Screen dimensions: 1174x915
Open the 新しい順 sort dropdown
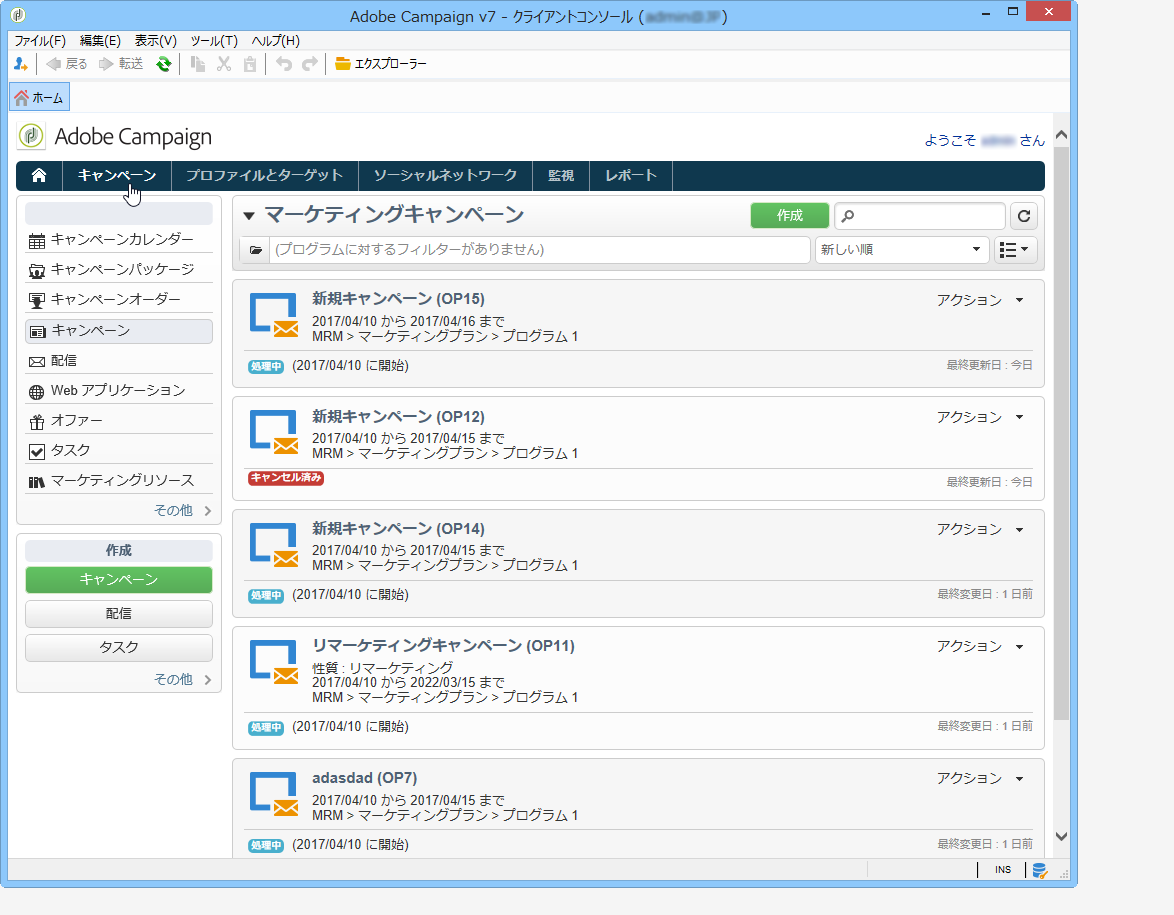(901, 250)
